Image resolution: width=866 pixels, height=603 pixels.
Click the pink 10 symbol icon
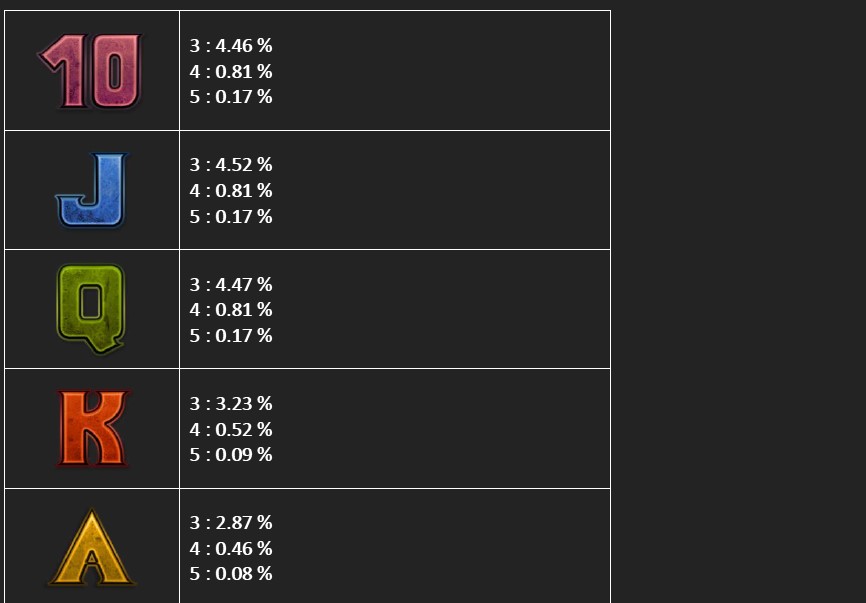click(x=91, y=71)
